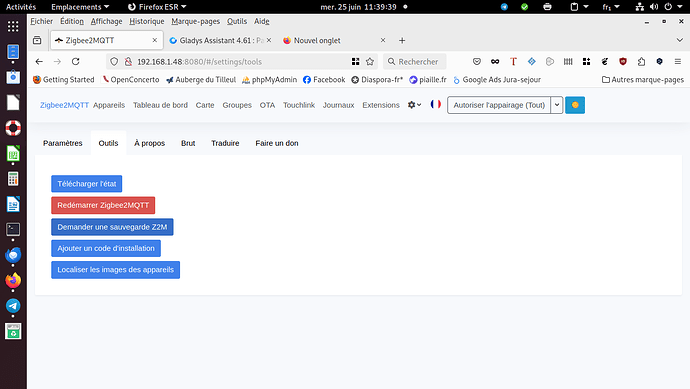Open the Historique menu in Firefox
This screenshot has height=389, width=690.
(x=147, y=21)
